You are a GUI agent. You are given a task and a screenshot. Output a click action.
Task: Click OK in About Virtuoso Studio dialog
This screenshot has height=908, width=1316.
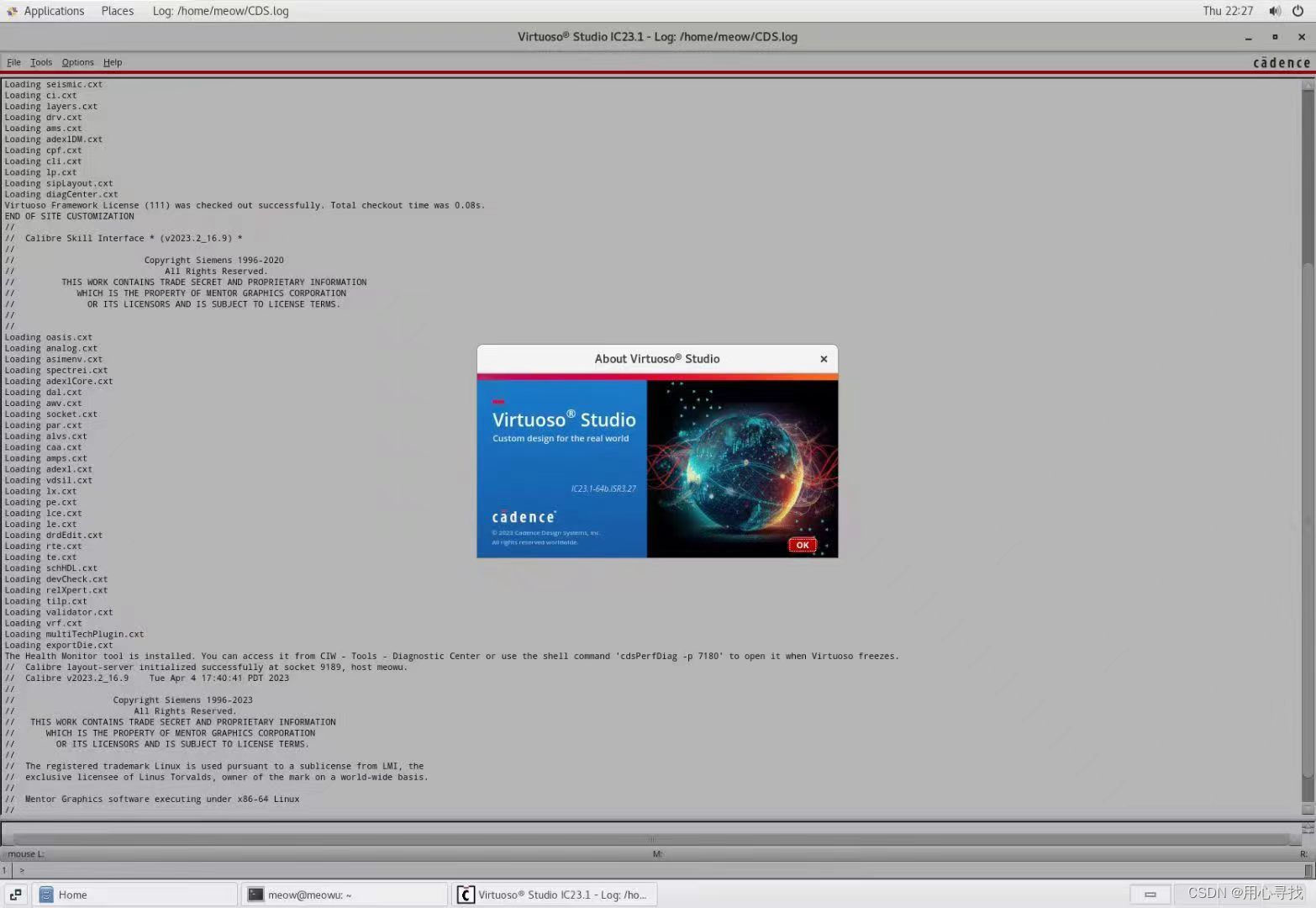click(x=803, y=545)
